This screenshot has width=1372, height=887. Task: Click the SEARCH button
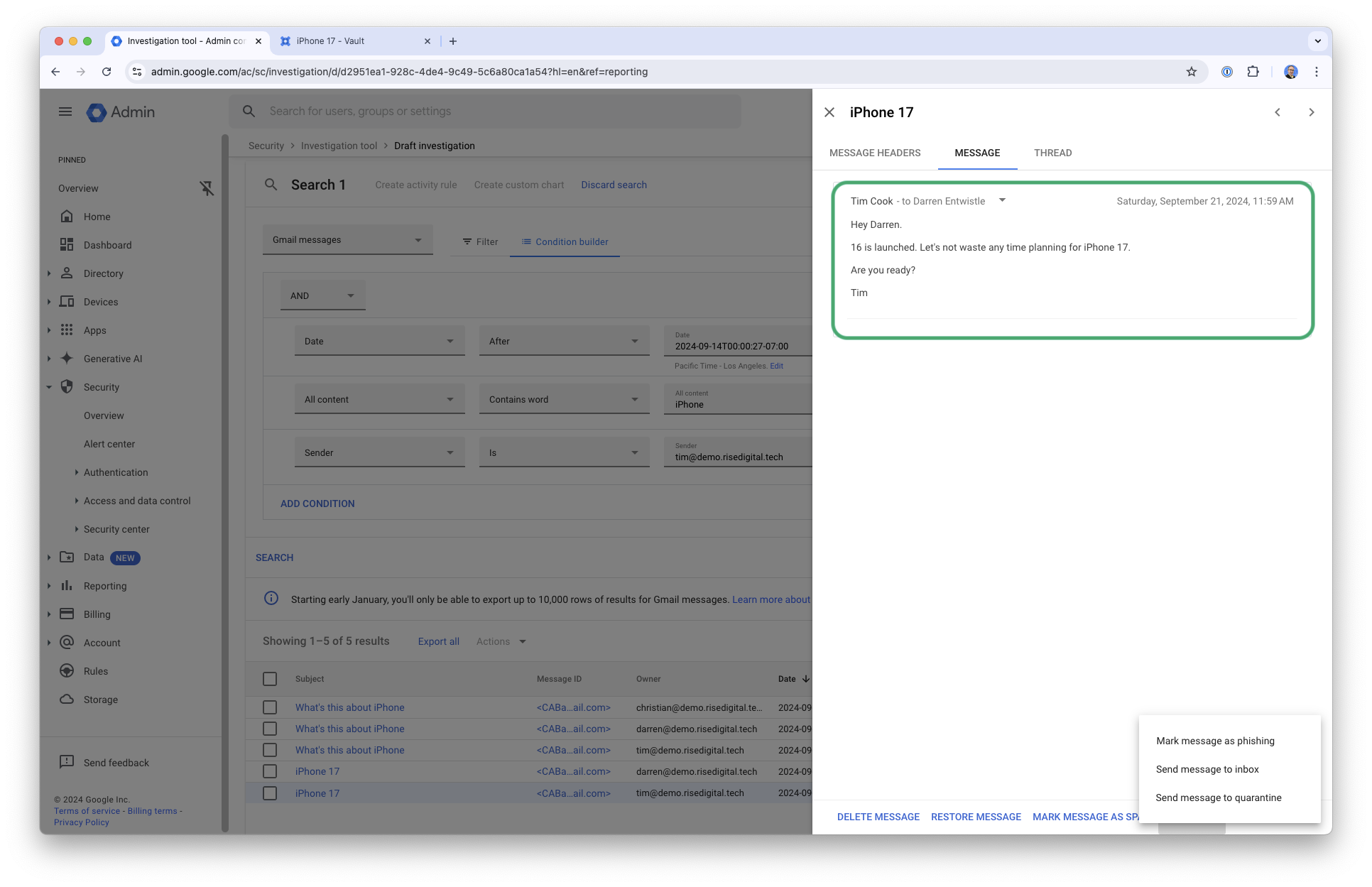(274, 557)
